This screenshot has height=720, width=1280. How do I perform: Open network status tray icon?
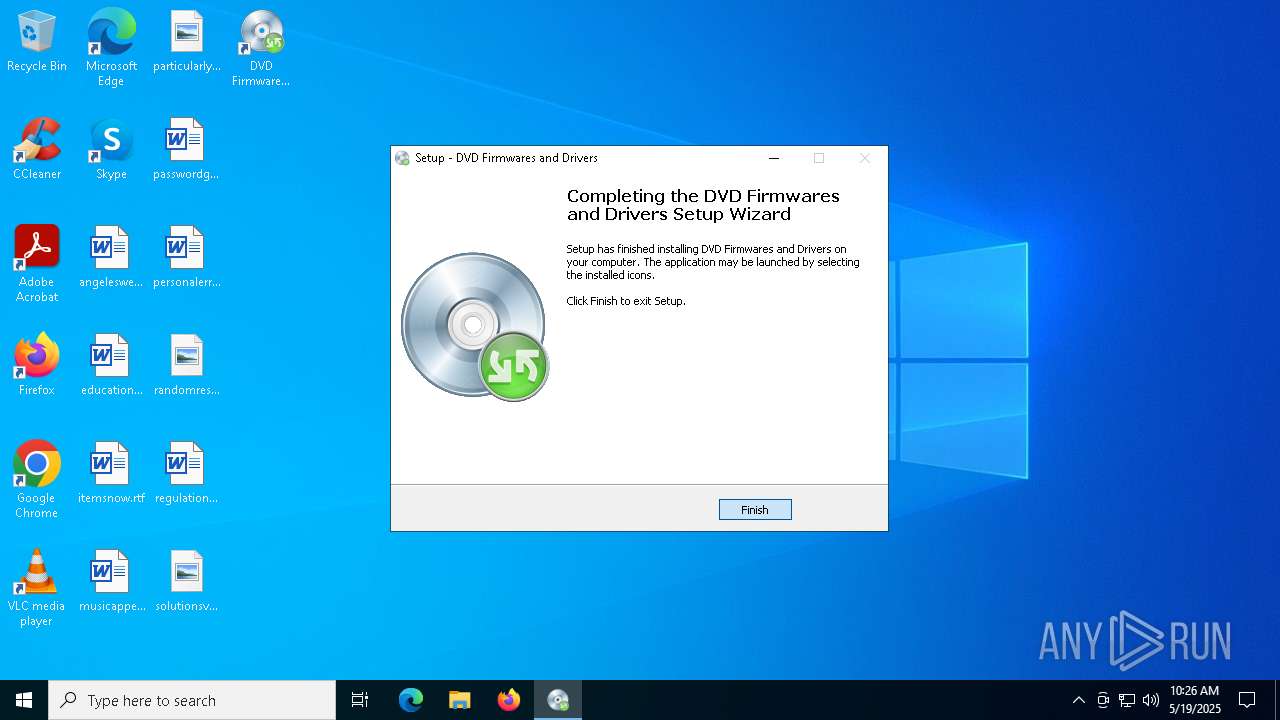(x=1127, y=700)
